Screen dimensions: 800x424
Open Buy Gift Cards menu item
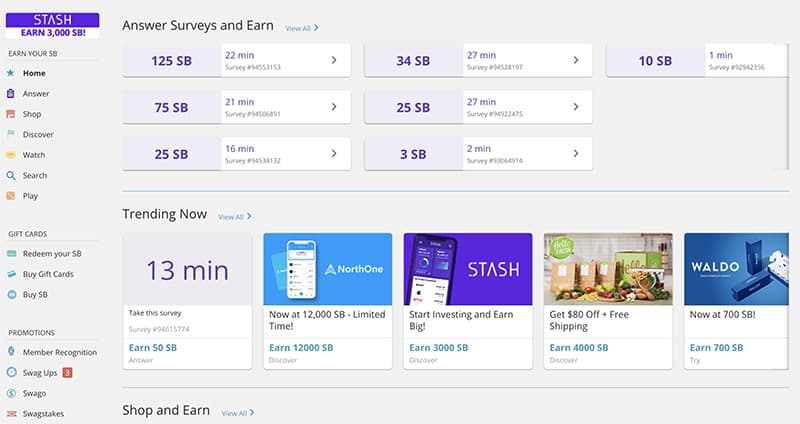click(48, 274)
